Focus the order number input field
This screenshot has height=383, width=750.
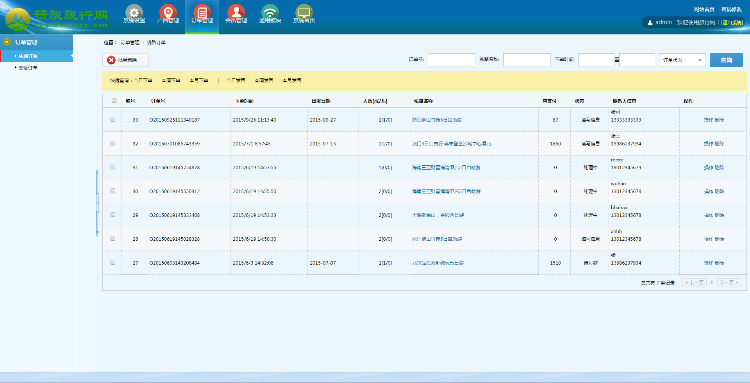(x=451, y=60)
